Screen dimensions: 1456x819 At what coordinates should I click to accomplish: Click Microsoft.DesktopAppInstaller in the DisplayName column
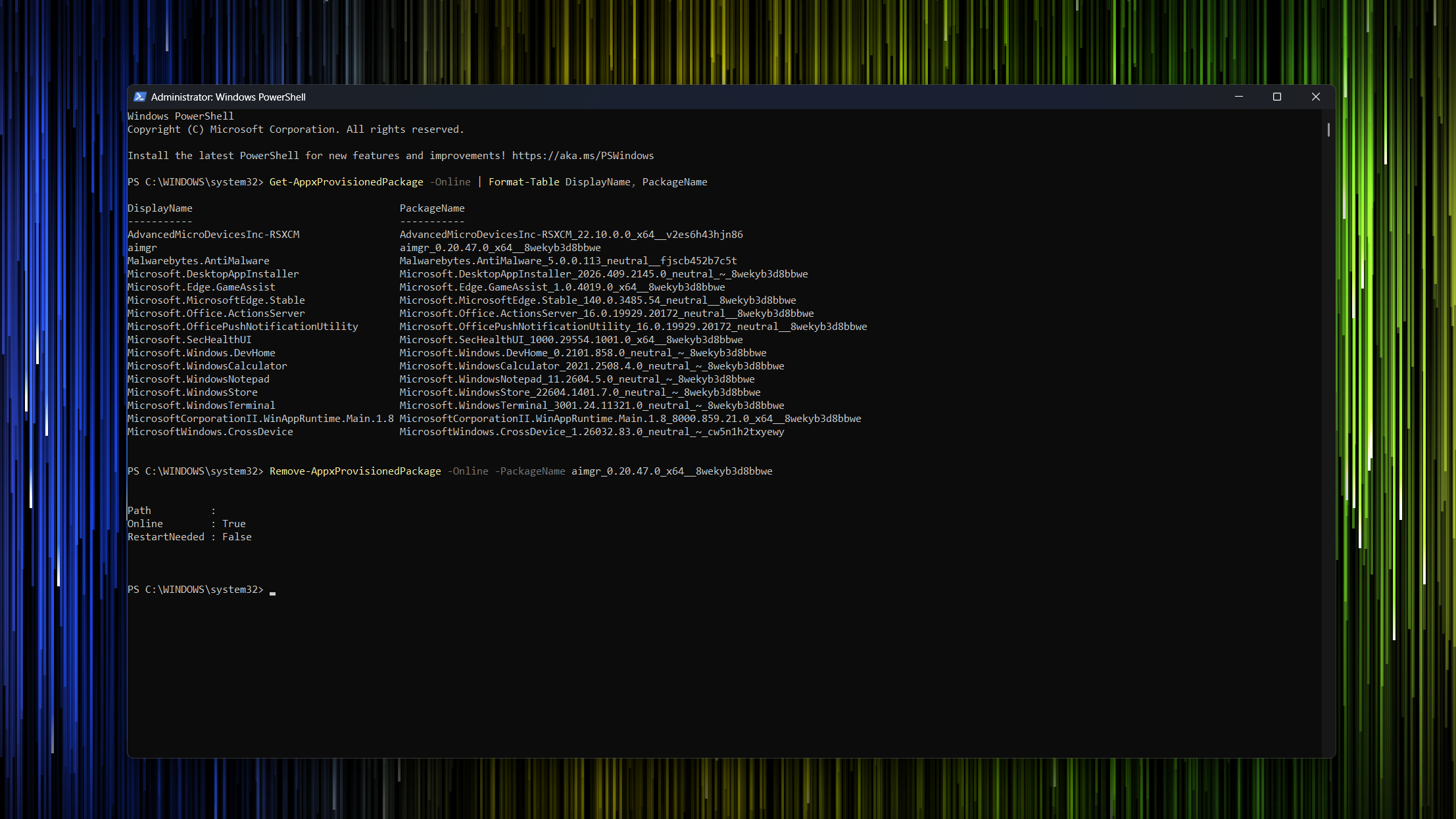click(213, 274)
